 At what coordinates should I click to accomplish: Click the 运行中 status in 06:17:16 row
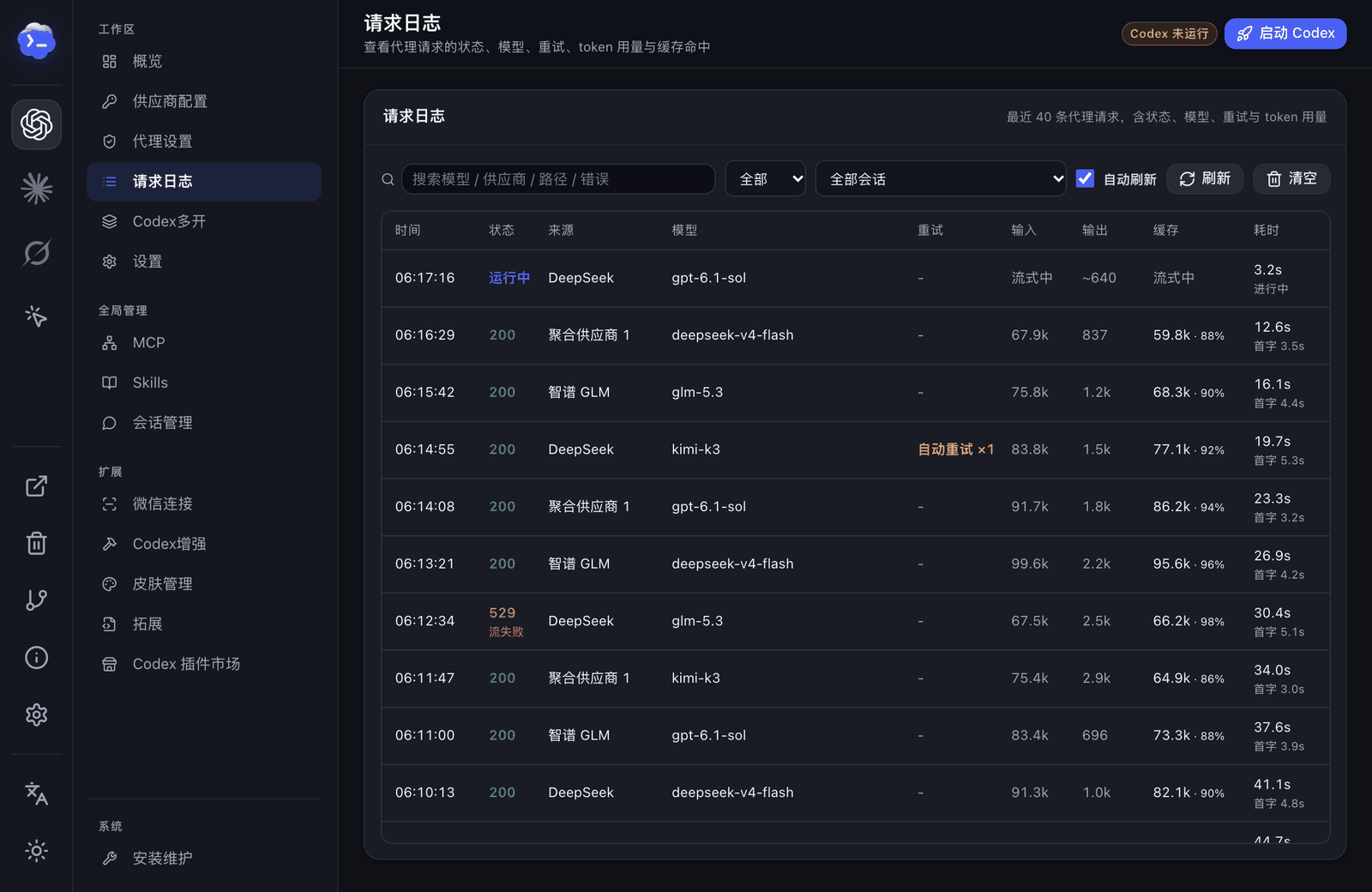click(x=509, y=278)
